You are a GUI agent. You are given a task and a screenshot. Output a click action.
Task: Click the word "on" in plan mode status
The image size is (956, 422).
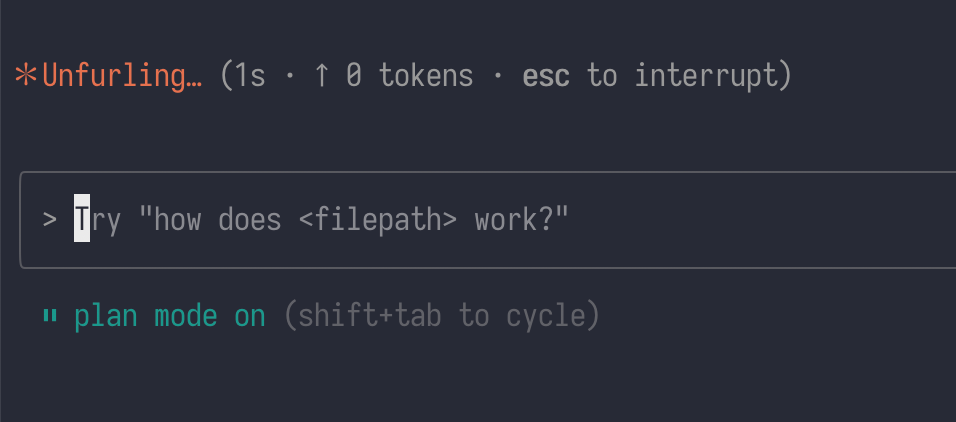pos(250,318)
